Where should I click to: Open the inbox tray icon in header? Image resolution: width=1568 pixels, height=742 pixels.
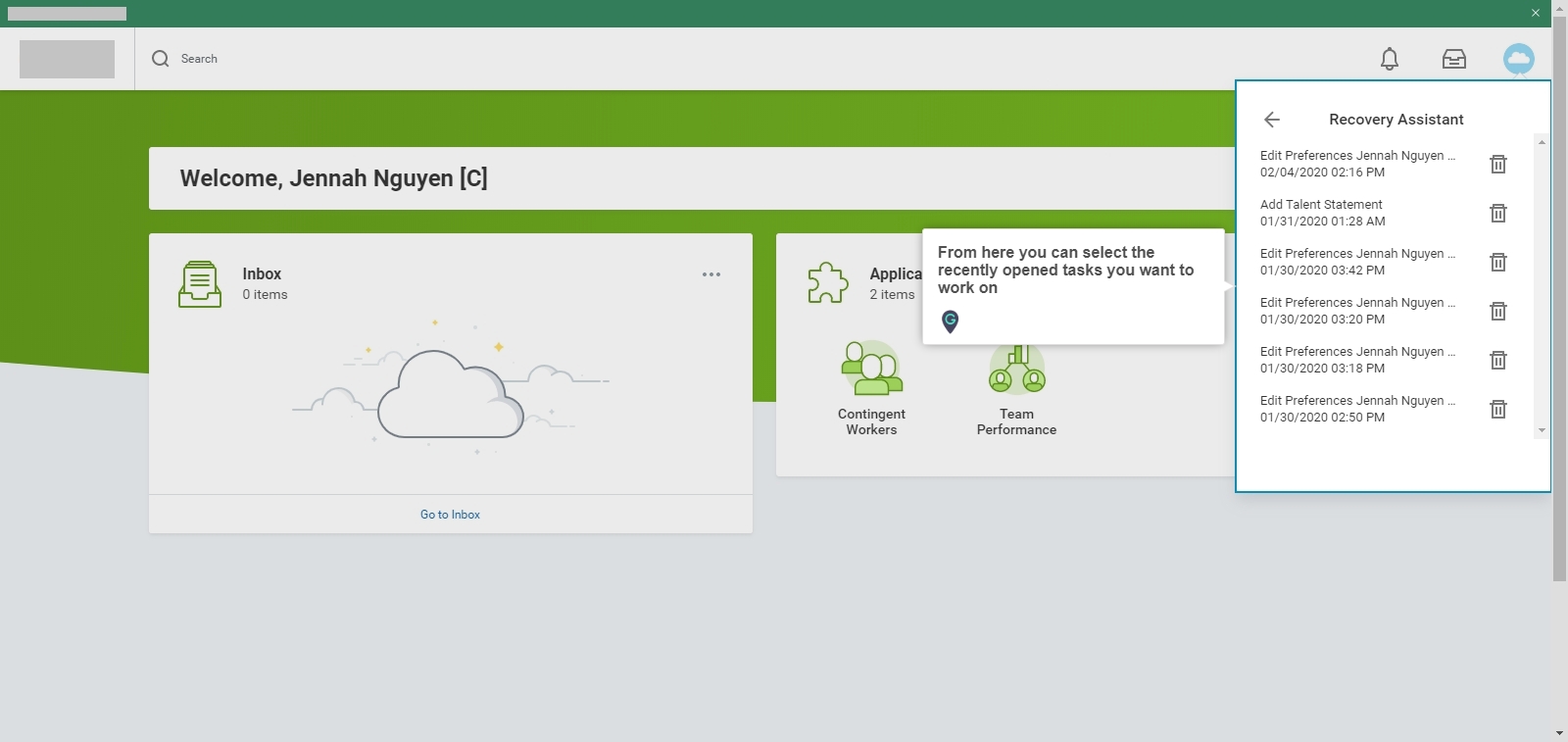pos(1454,59)
